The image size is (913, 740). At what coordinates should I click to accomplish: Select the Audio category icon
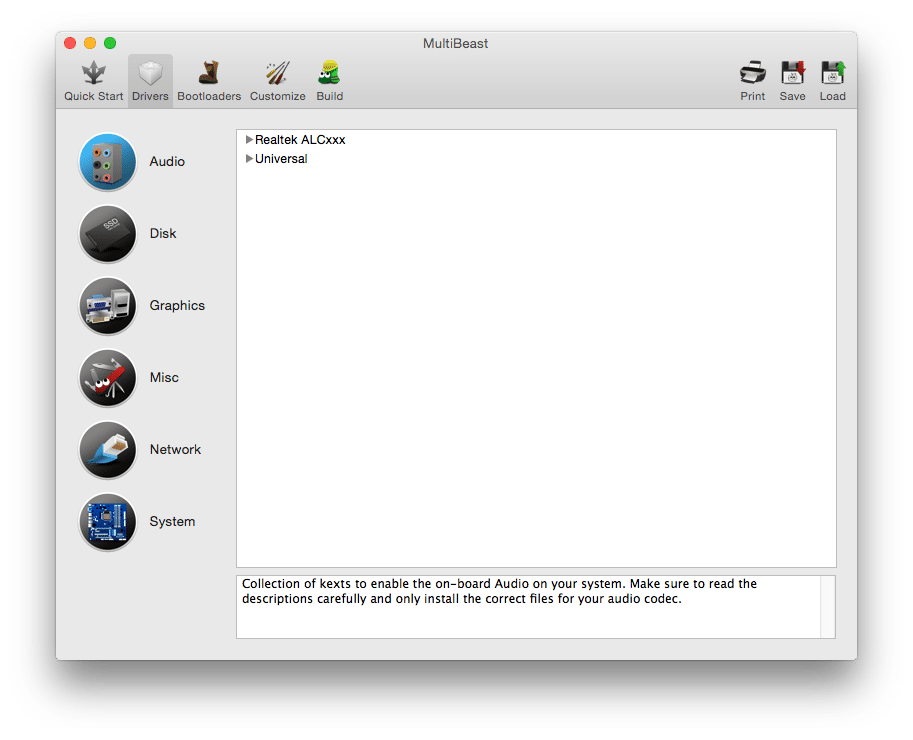point(108,162)
